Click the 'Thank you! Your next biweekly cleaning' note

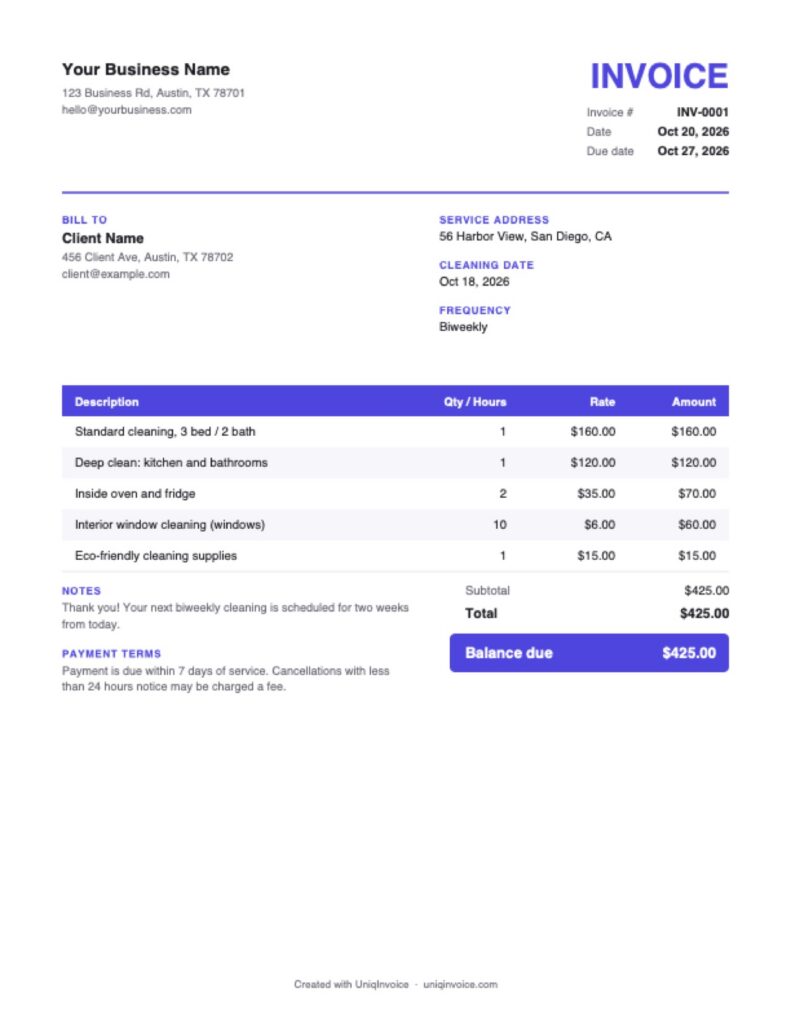235,616
